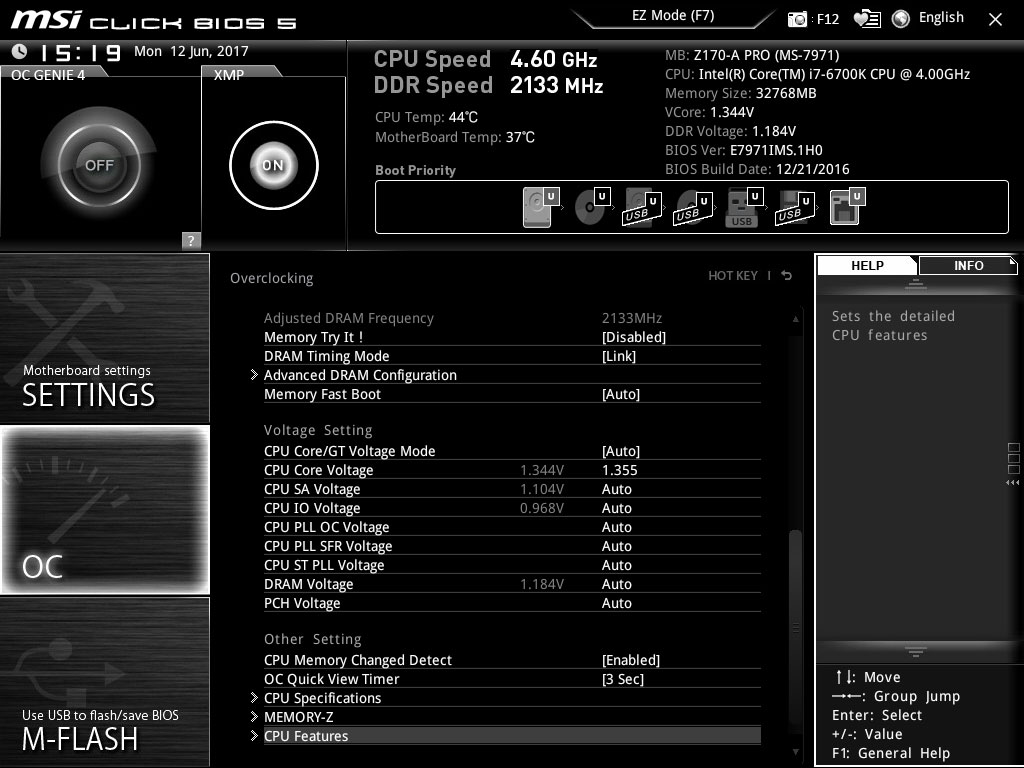
Task: Select the CPU IO Voltage row
Action: pyautogui.click(x=512, y=508)
